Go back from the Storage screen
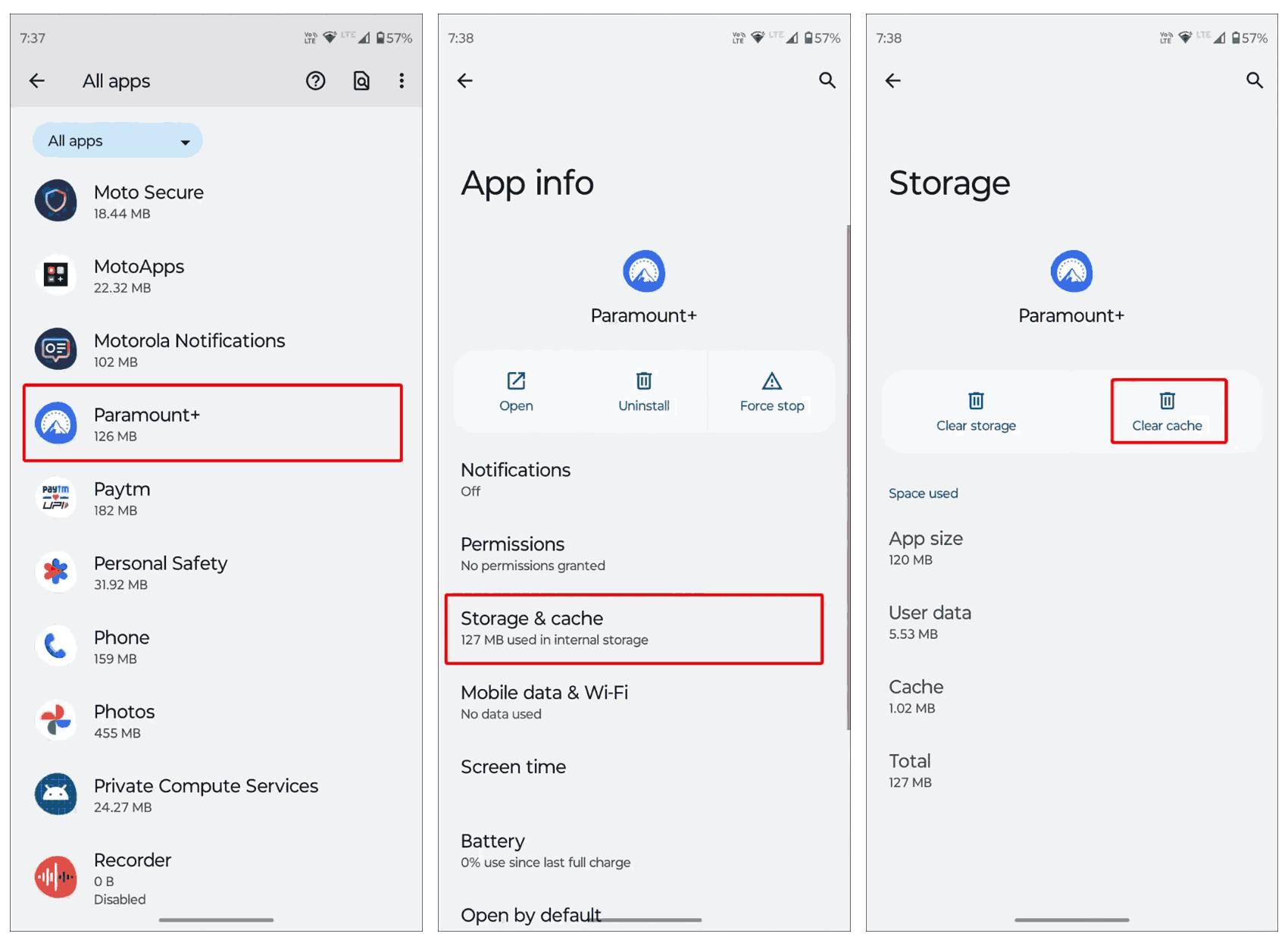 coord(893,80)
